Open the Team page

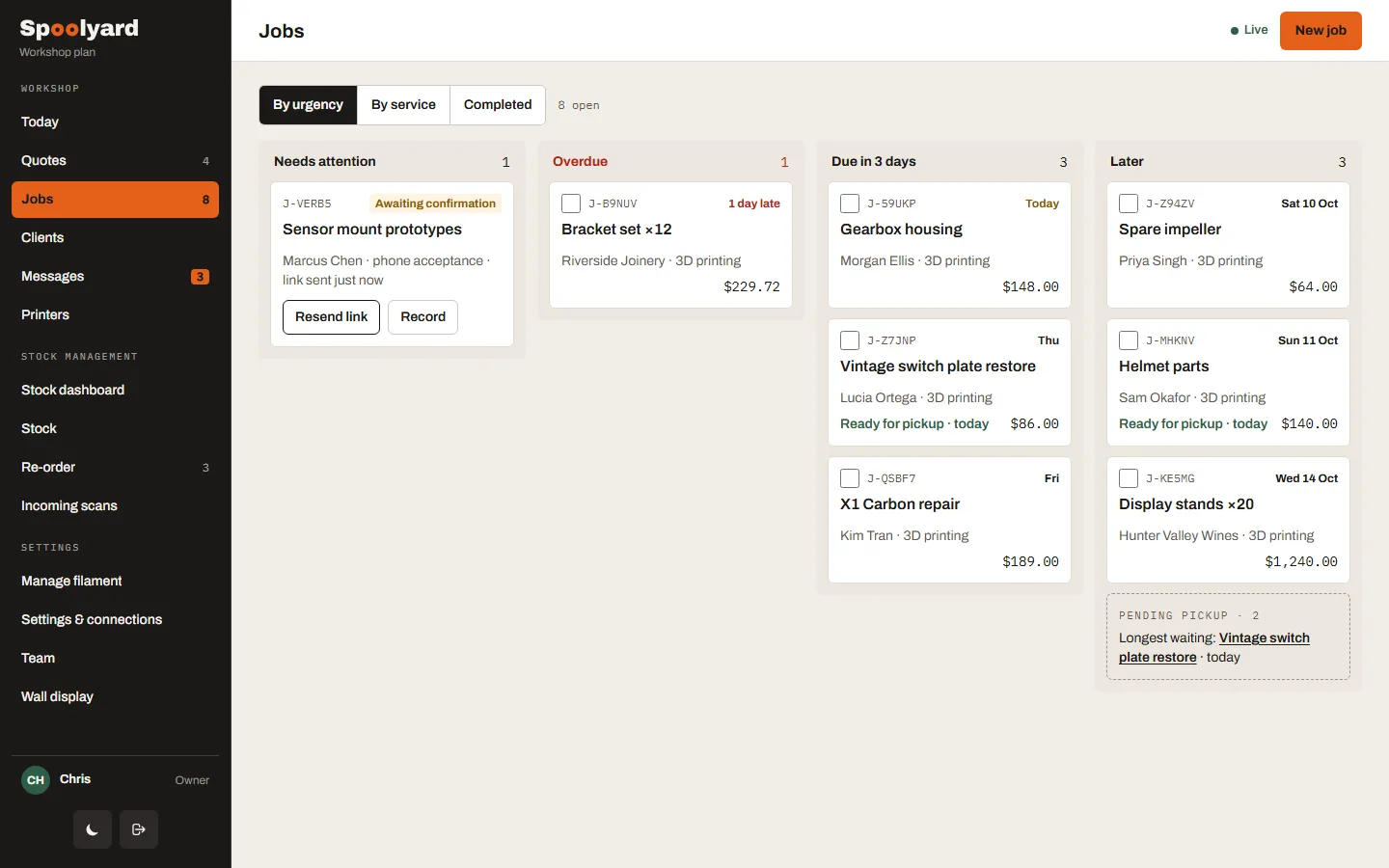[115, 659]
